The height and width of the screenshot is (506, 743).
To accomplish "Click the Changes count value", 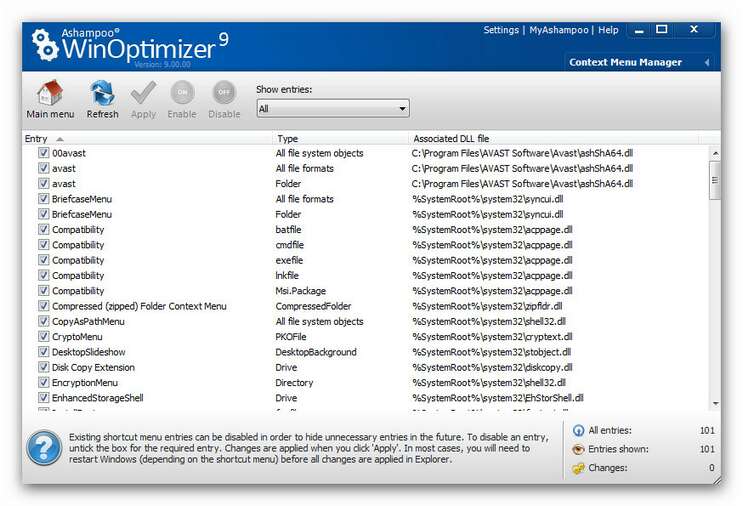I will [x=712, y=468].
